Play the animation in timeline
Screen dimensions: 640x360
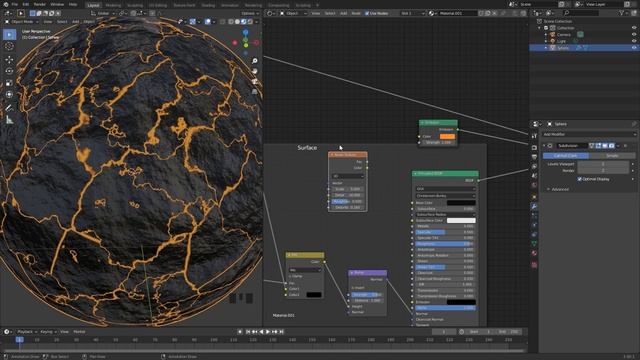pyautogui.click(x=268, y=332)
